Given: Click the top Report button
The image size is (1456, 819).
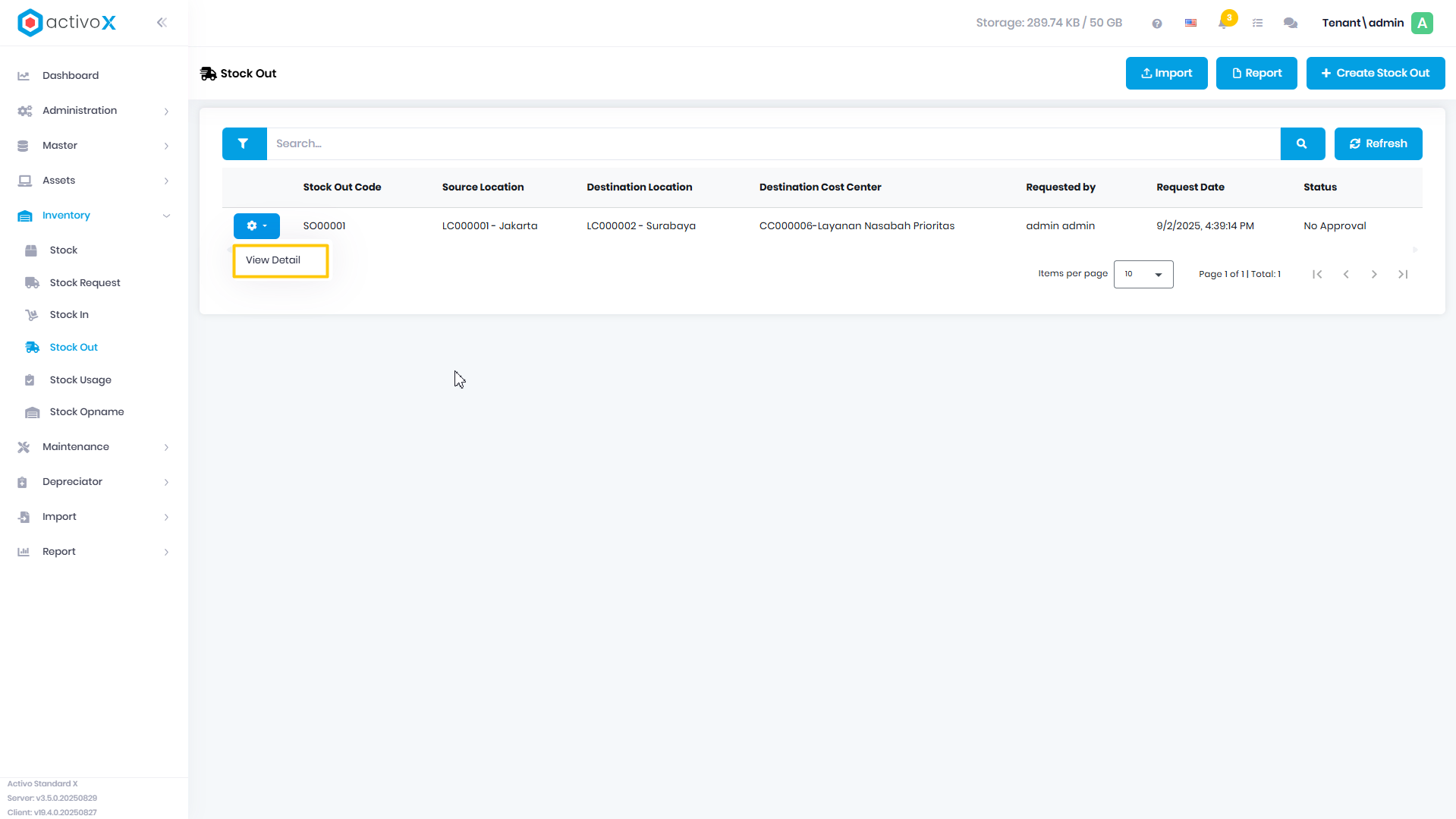Looking at the screenshot, I should point(1256,74).
